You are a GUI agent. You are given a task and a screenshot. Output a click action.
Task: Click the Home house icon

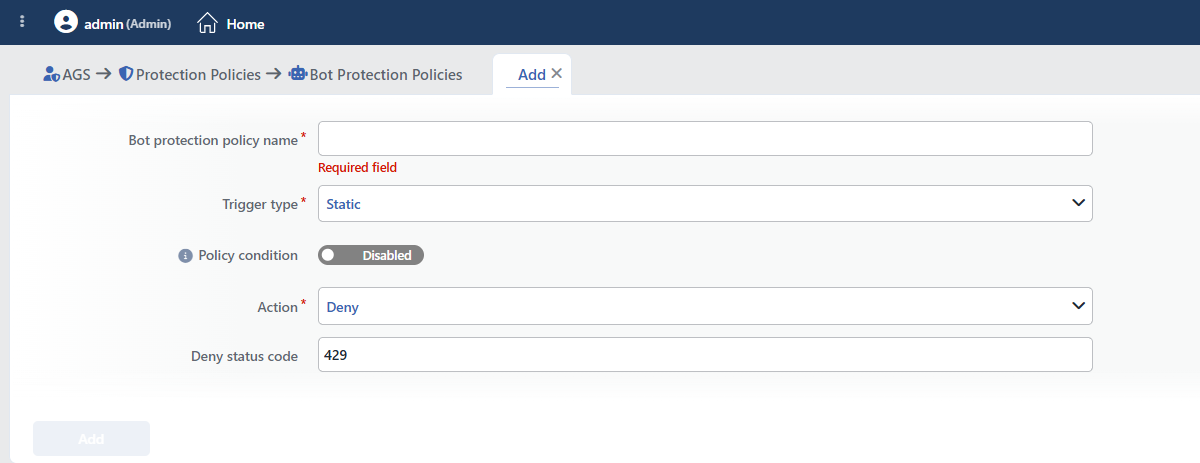click(x=207, y=23)
